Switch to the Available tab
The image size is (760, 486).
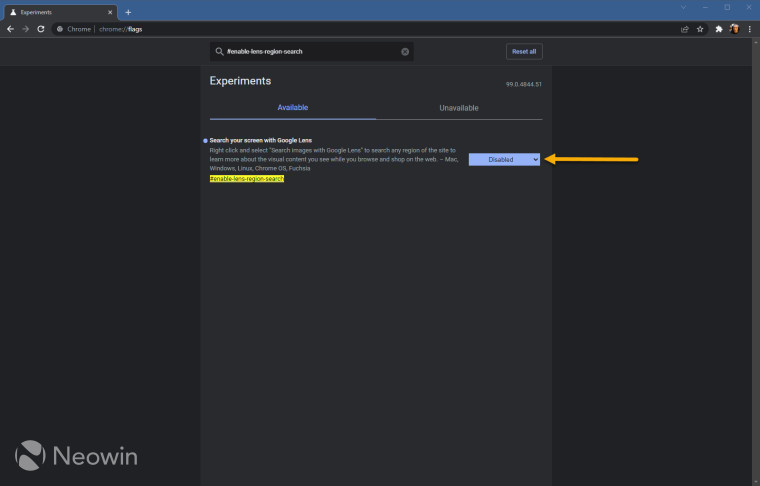click(x=293, y=108)
